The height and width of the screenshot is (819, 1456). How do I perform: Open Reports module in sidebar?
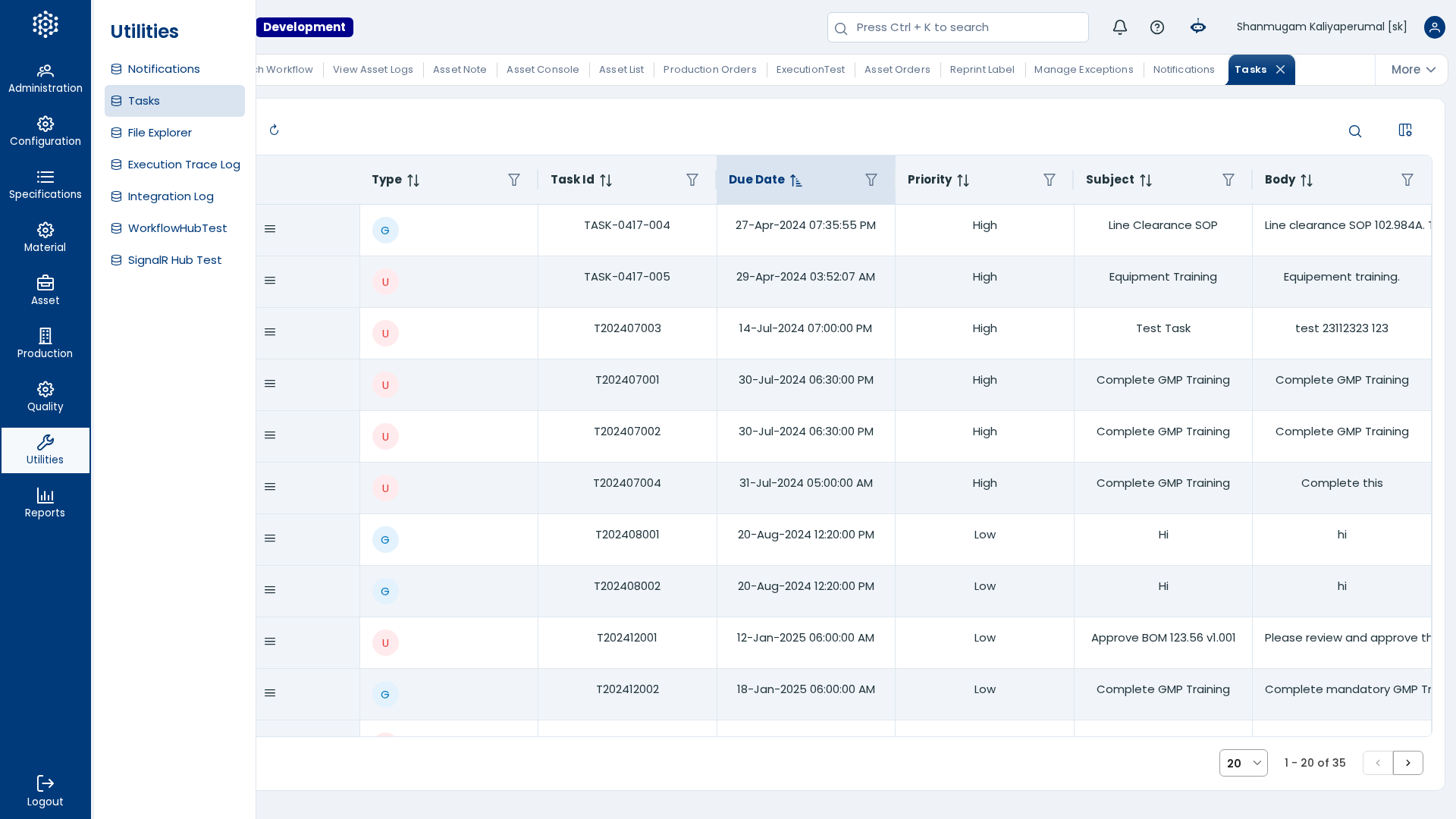click(45, 504)
